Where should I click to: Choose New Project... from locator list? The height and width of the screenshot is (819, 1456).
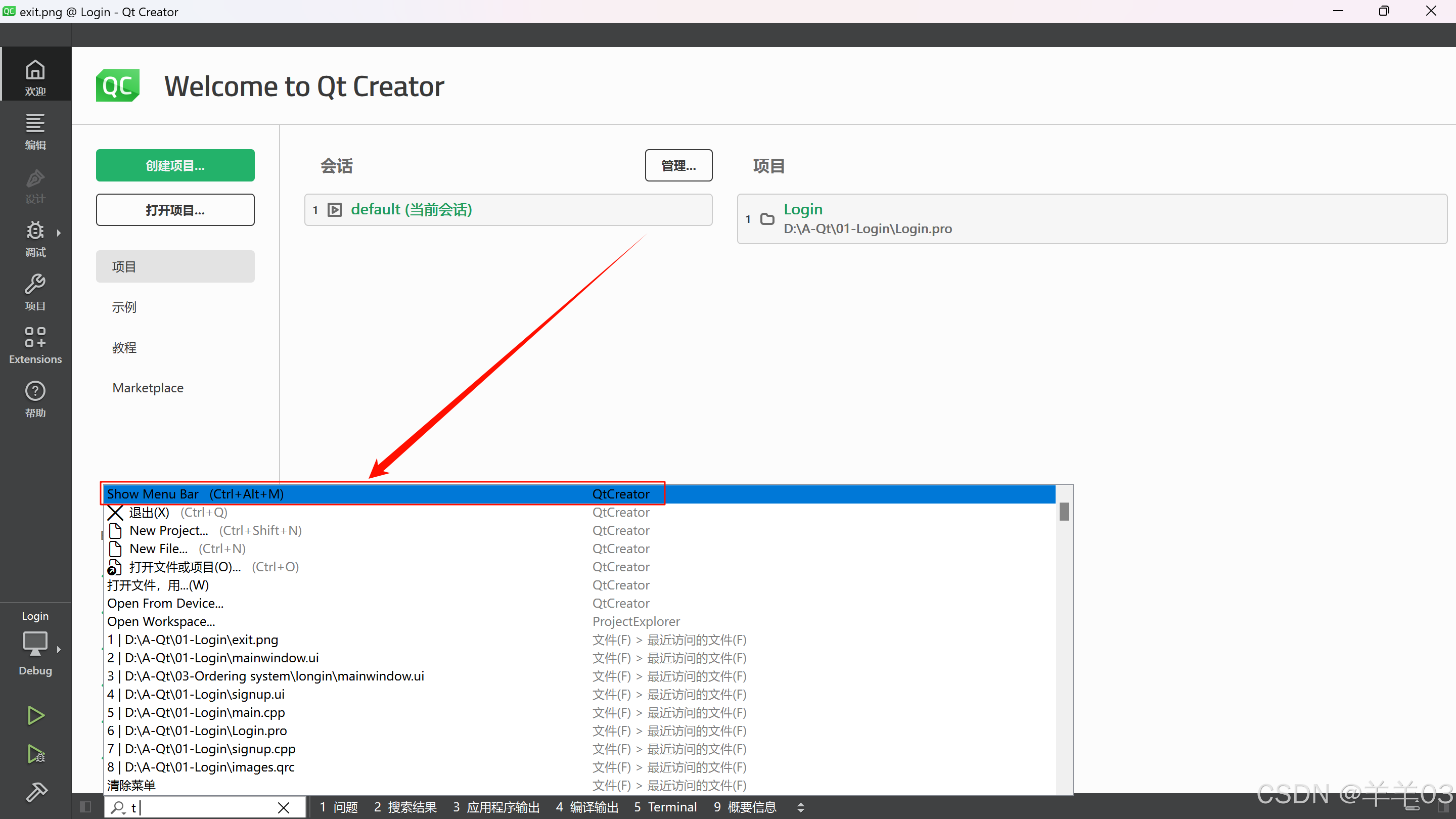coord(169,530)
